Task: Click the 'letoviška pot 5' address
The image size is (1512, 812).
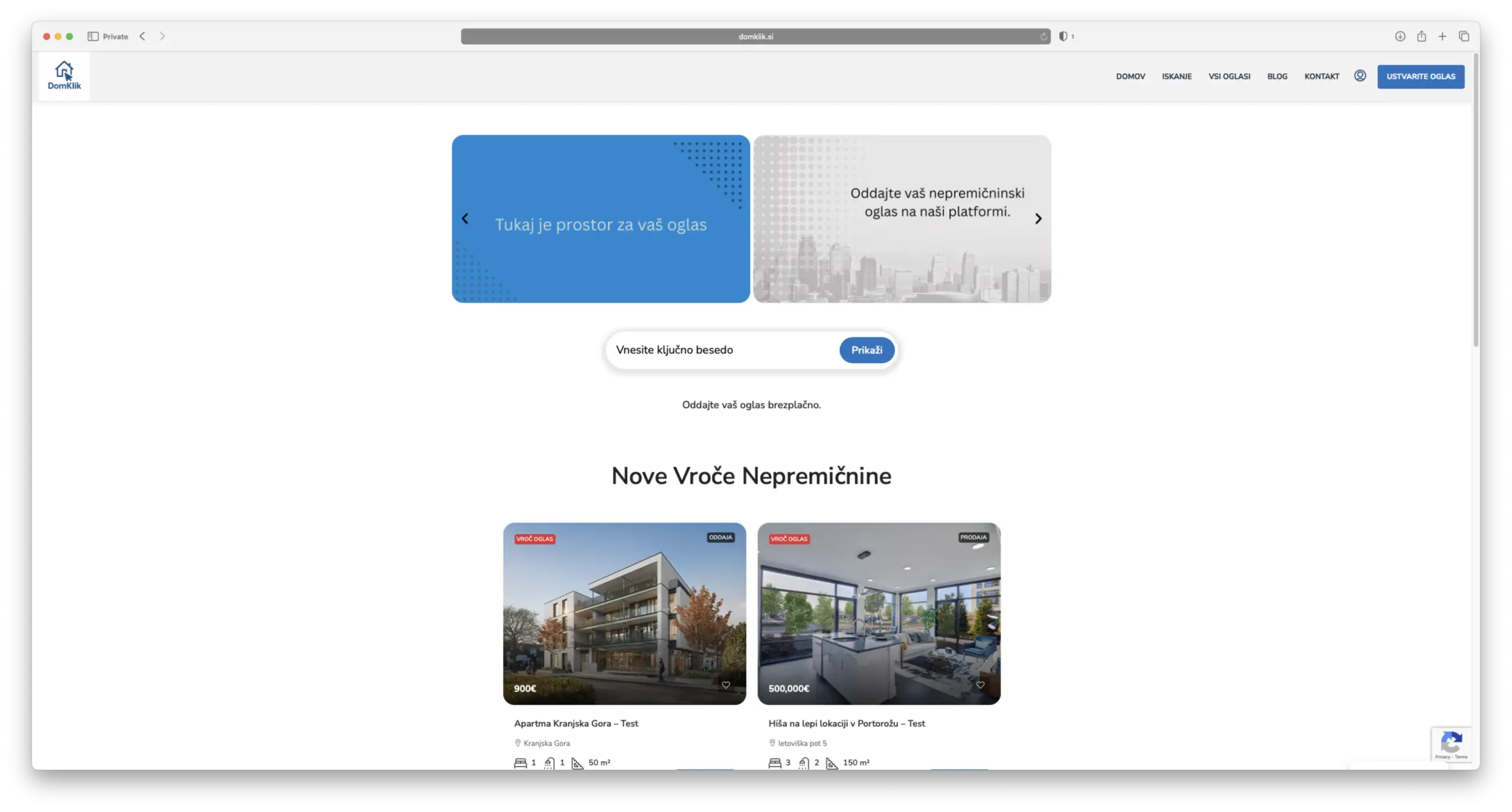Action: [x=802, y=743]
